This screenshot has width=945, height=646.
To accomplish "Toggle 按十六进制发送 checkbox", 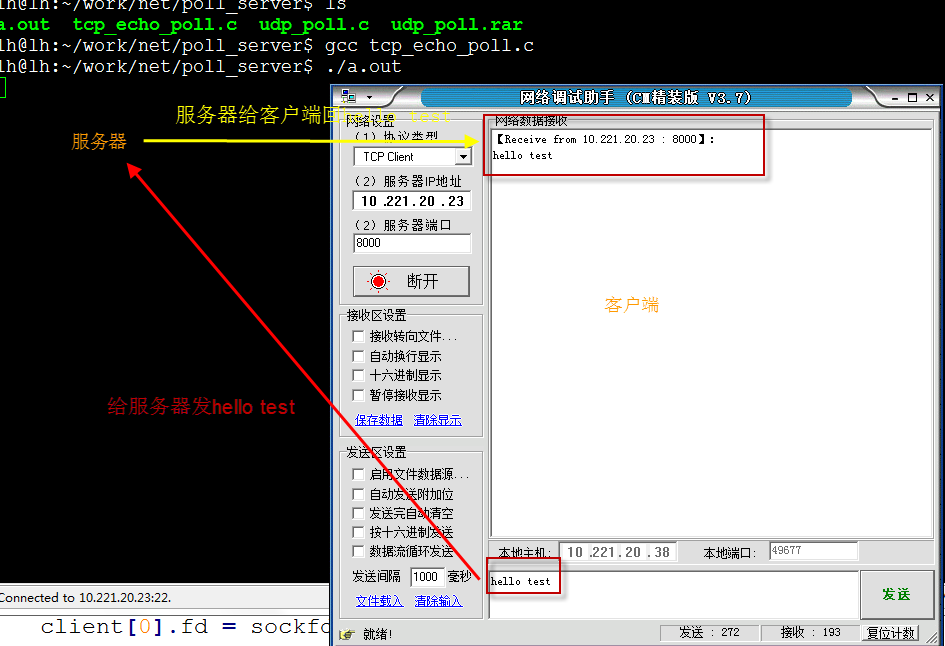I will [358, 532].
